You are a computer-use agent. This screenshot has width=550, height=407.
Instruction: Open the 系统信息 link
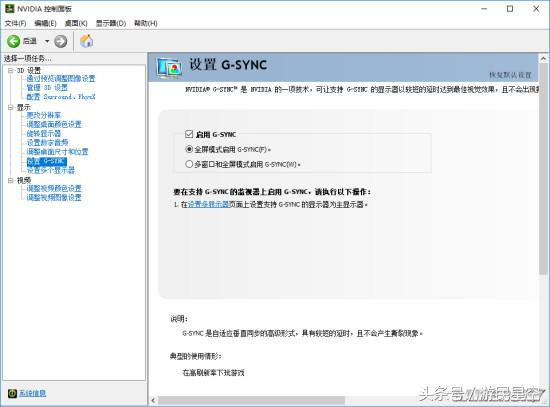pos(32,393)
